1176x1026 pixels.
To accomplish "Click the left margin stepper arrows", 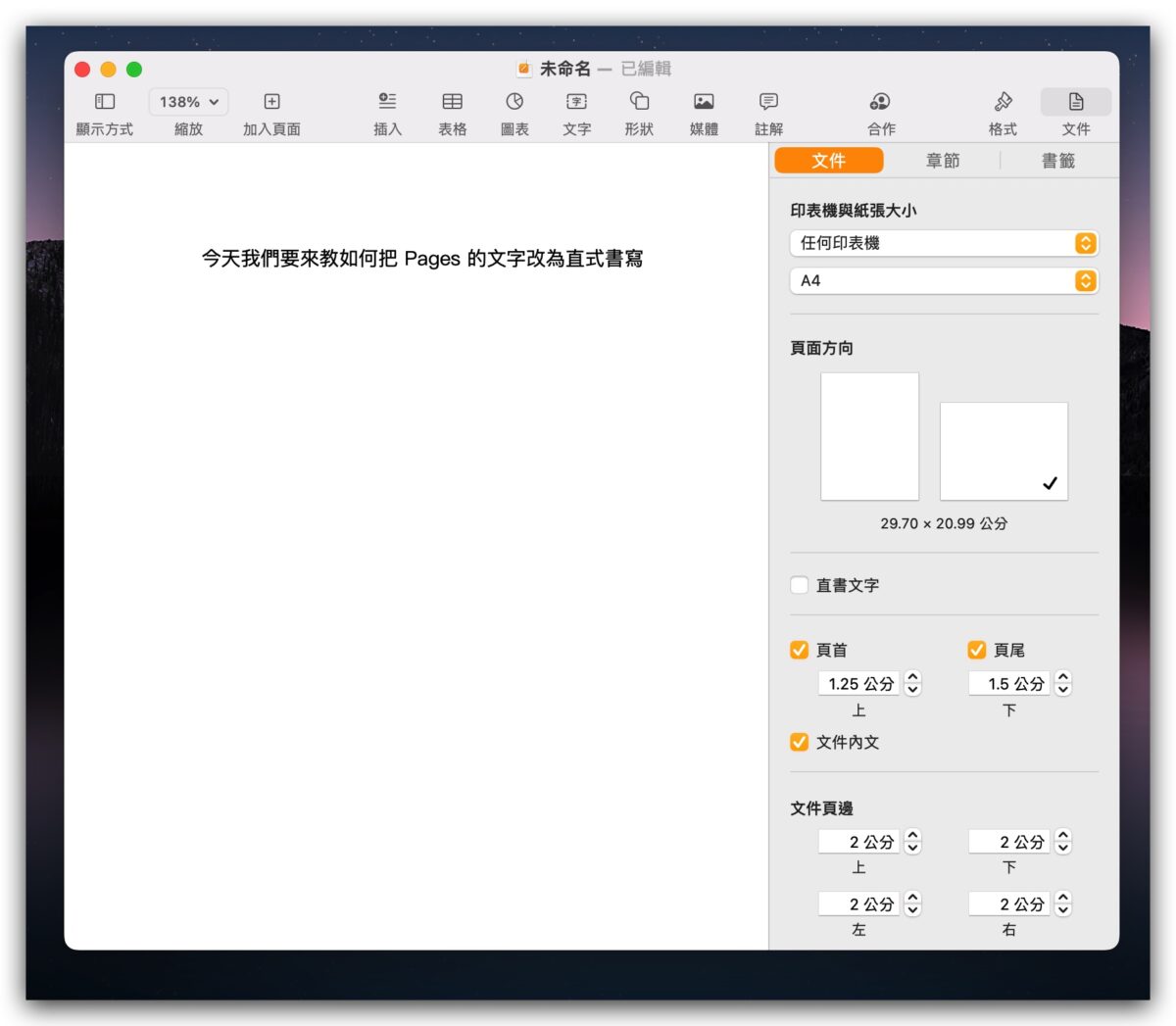I will pyautogui.click(x=912, y=904).
